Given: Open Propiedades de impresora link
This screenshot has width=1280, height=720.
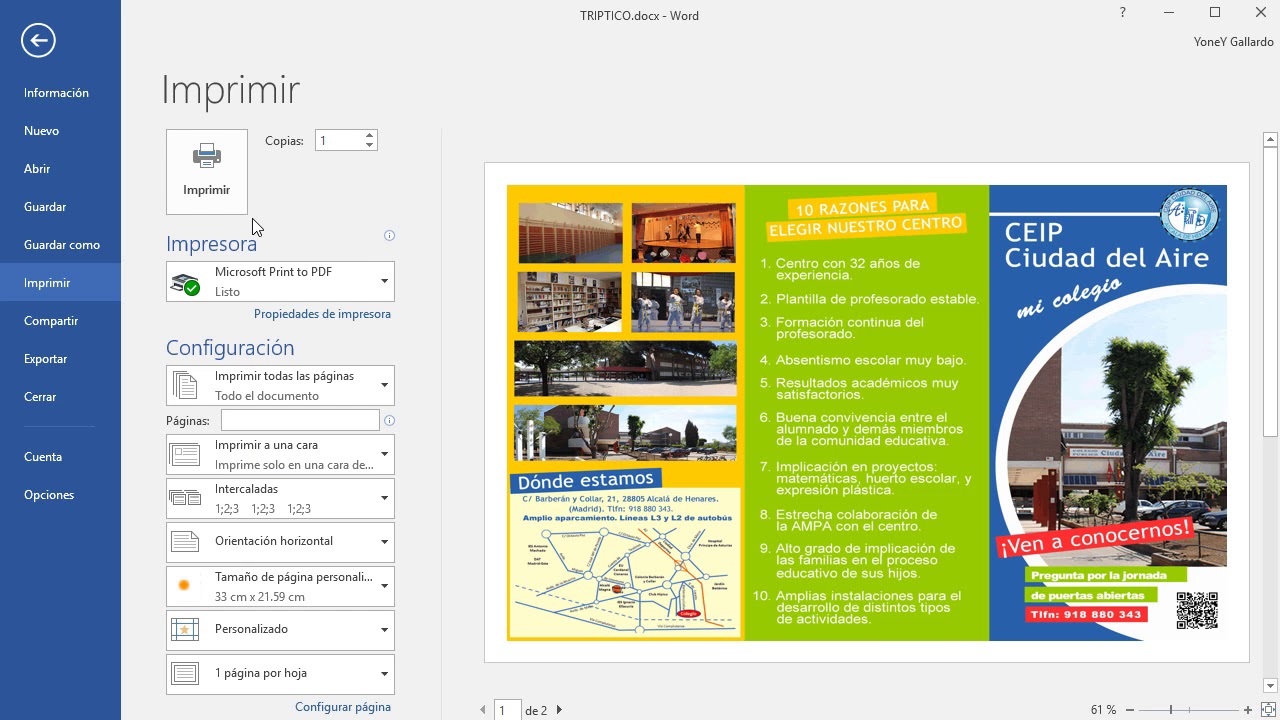Looking at the screenshot, I should [322, 314].
